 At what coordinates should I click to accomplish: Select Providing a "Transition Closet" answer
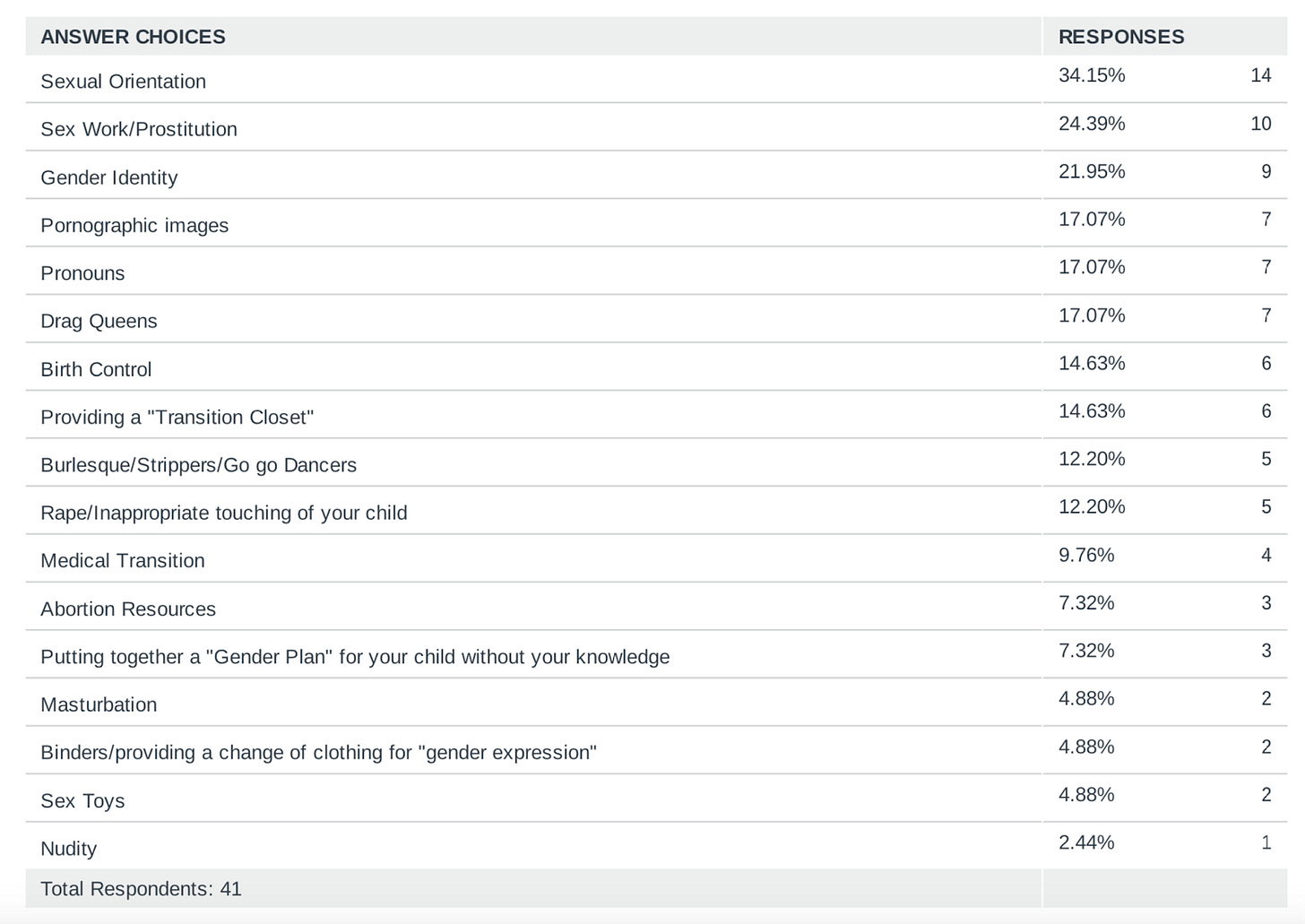coord(177,417)
